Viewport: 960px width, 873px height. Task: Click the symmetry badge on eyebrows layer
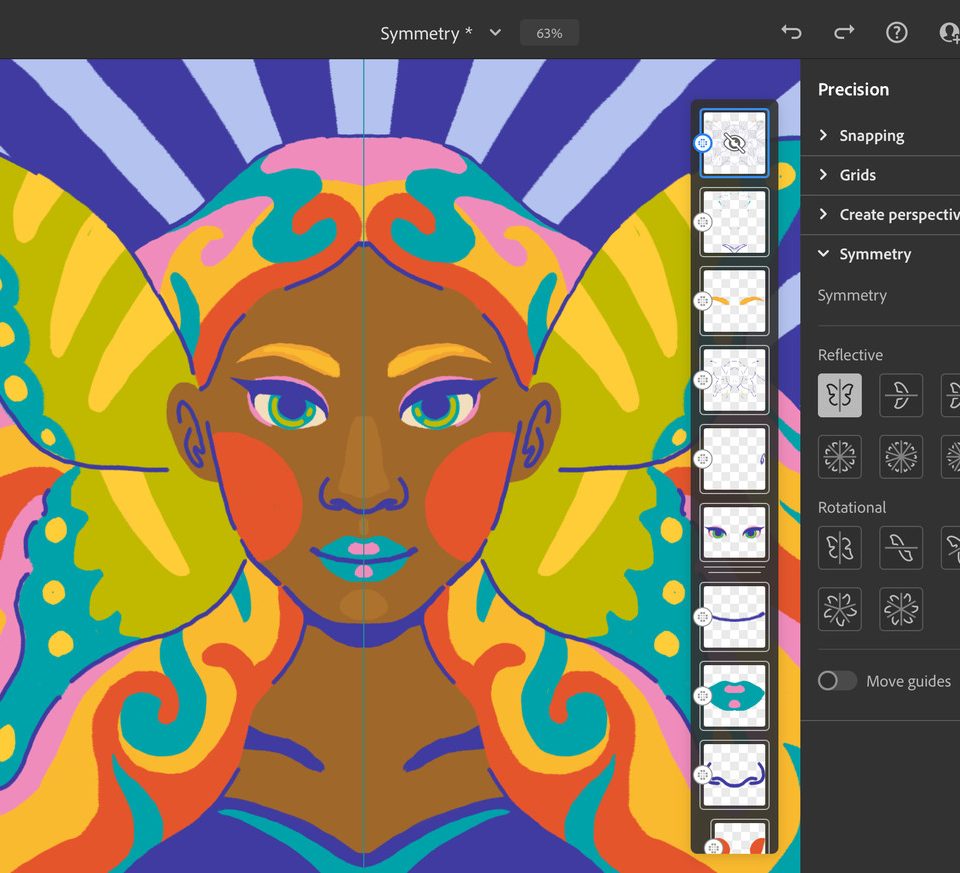(703, 302)
